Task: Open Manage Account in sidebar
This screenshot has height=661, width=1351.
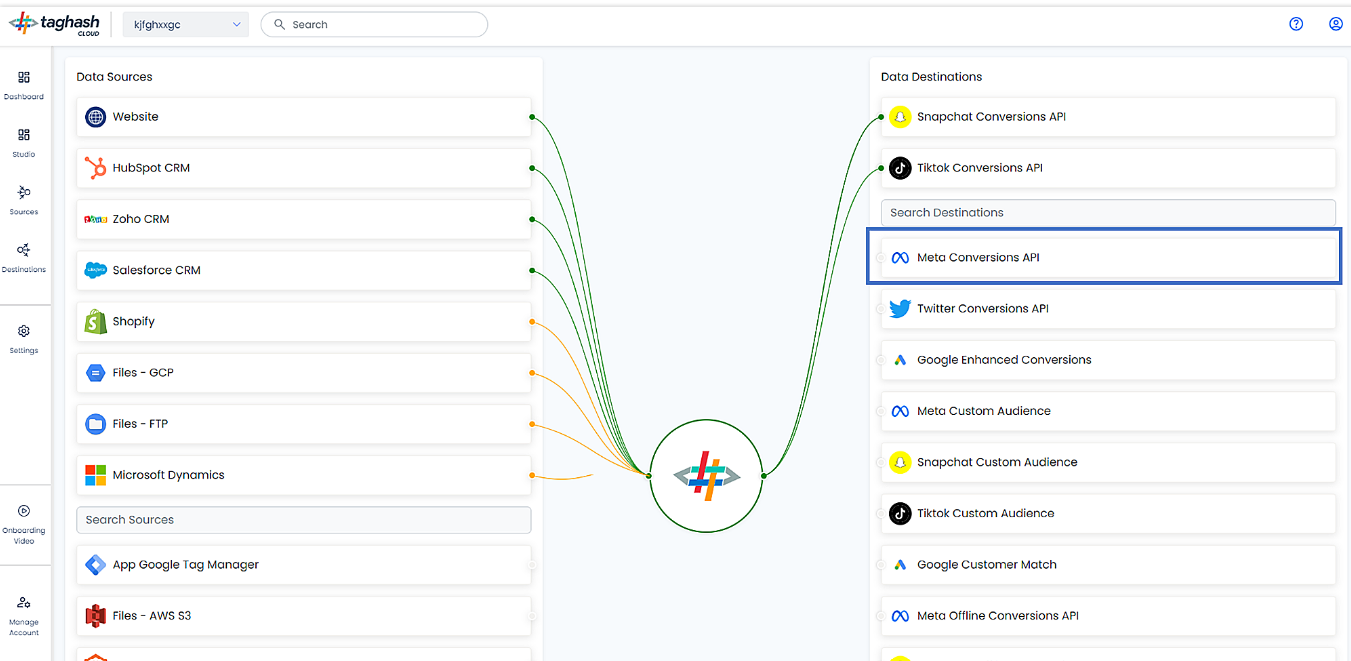Action: point(24,602)
